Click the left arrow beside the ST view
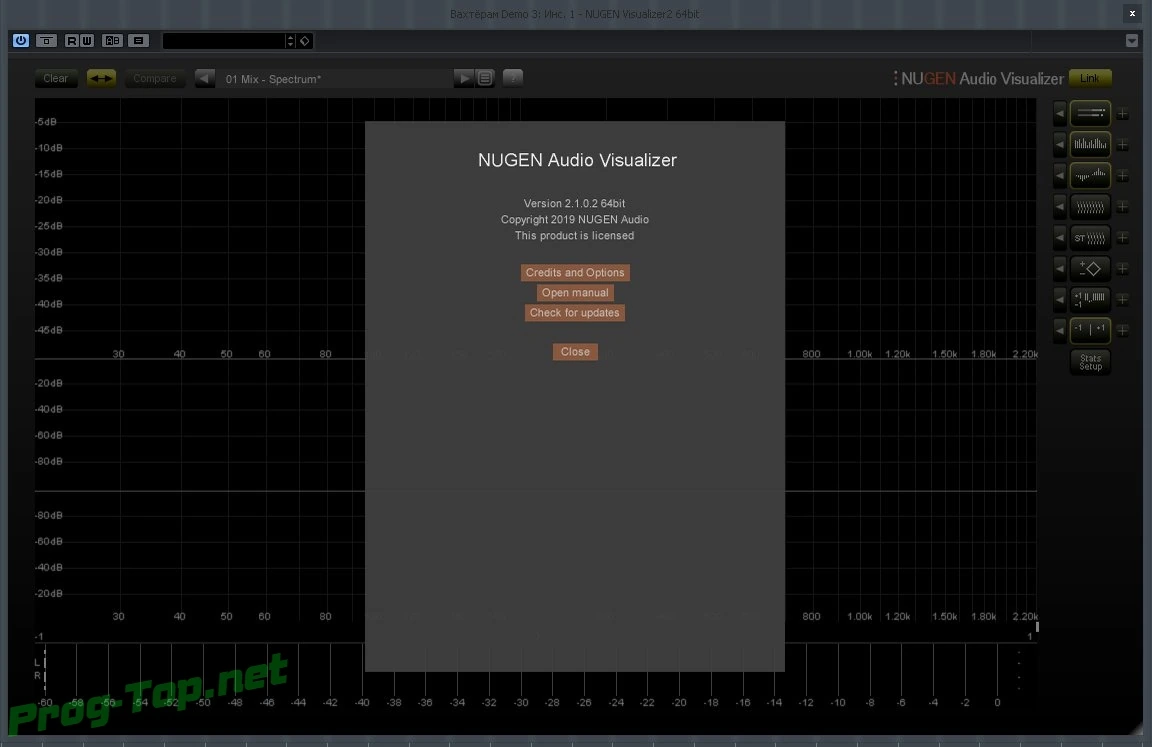 tap(1059, 237)
